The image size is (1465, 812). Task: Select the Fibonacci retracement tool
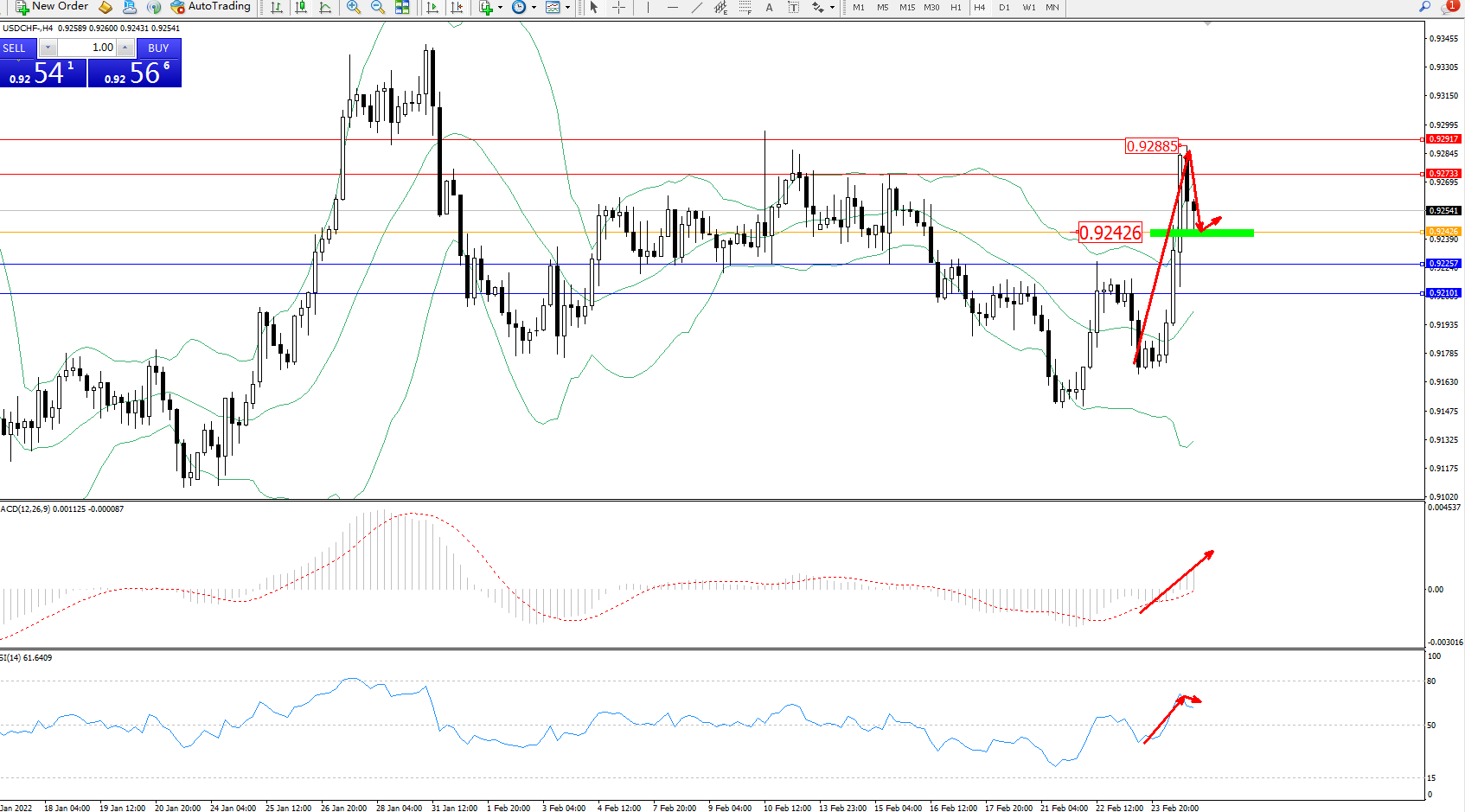[x=745, y=7]
